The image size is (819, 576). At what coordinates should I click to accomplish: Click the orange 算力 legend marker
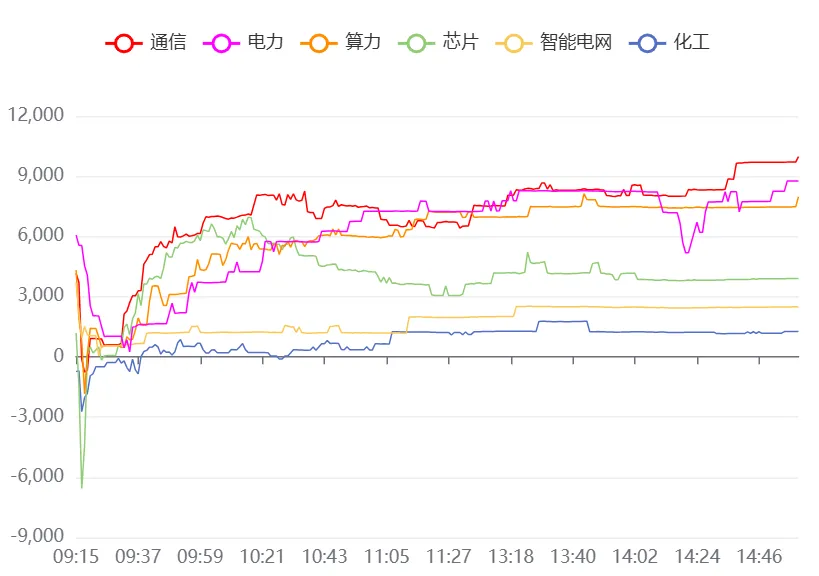click(320, 43)
